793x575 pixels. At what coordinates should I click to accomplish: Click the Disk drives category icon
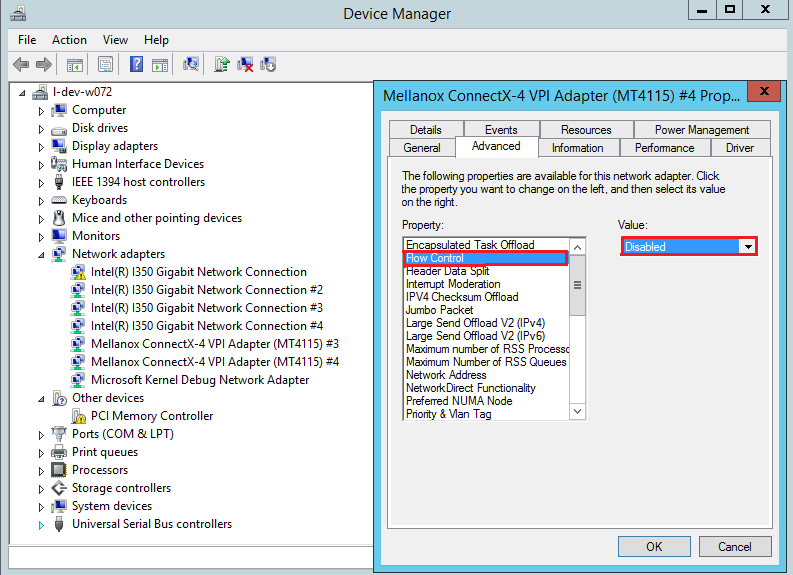59,129
